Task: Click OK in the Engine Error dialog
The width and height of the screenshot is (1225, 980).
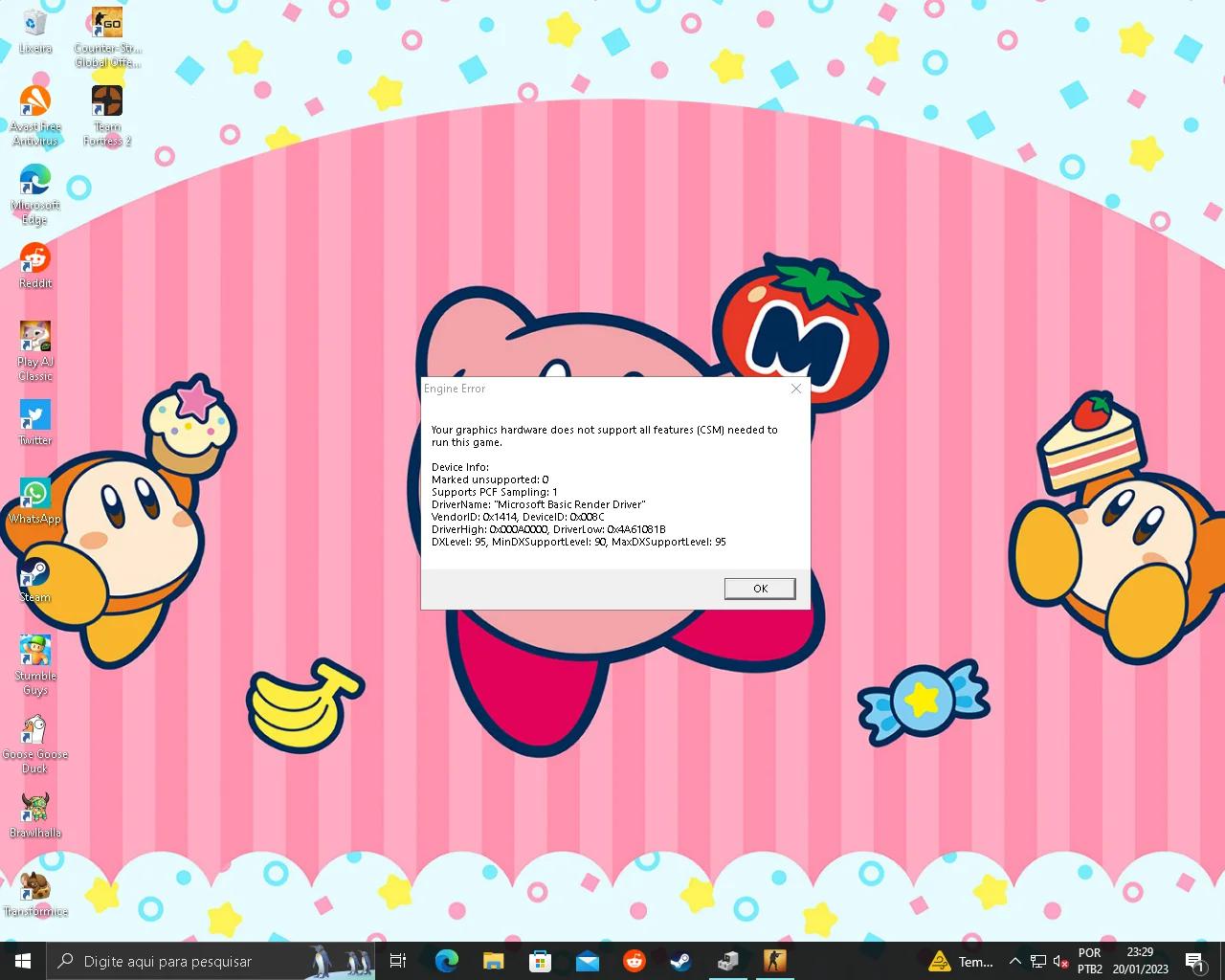Action: point(760,589)
